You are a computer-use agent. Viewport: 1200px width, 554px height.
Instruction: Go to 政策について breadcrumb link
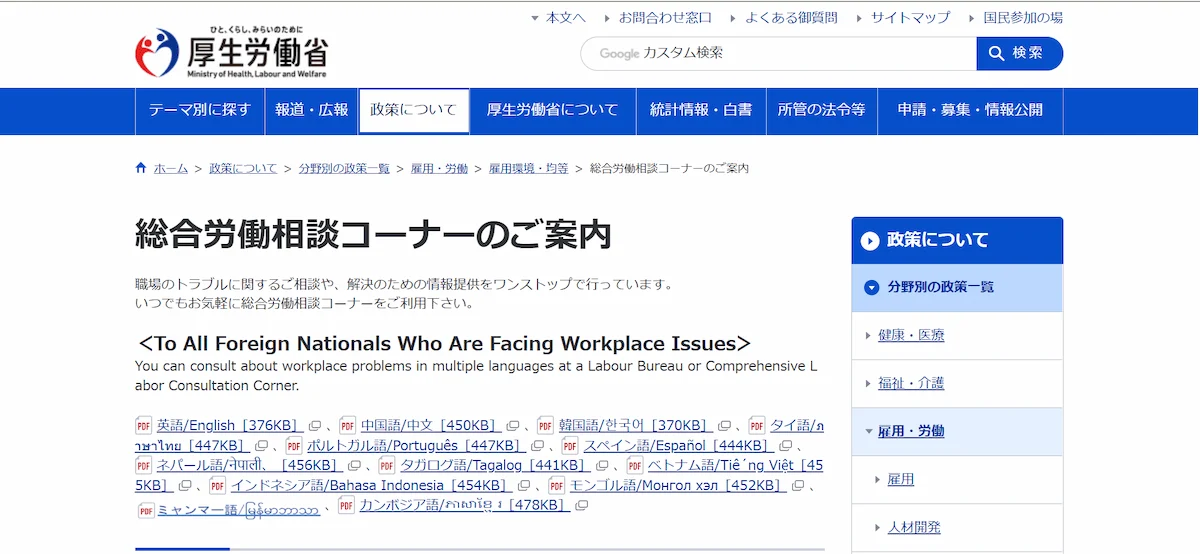(x=243, y=168)
